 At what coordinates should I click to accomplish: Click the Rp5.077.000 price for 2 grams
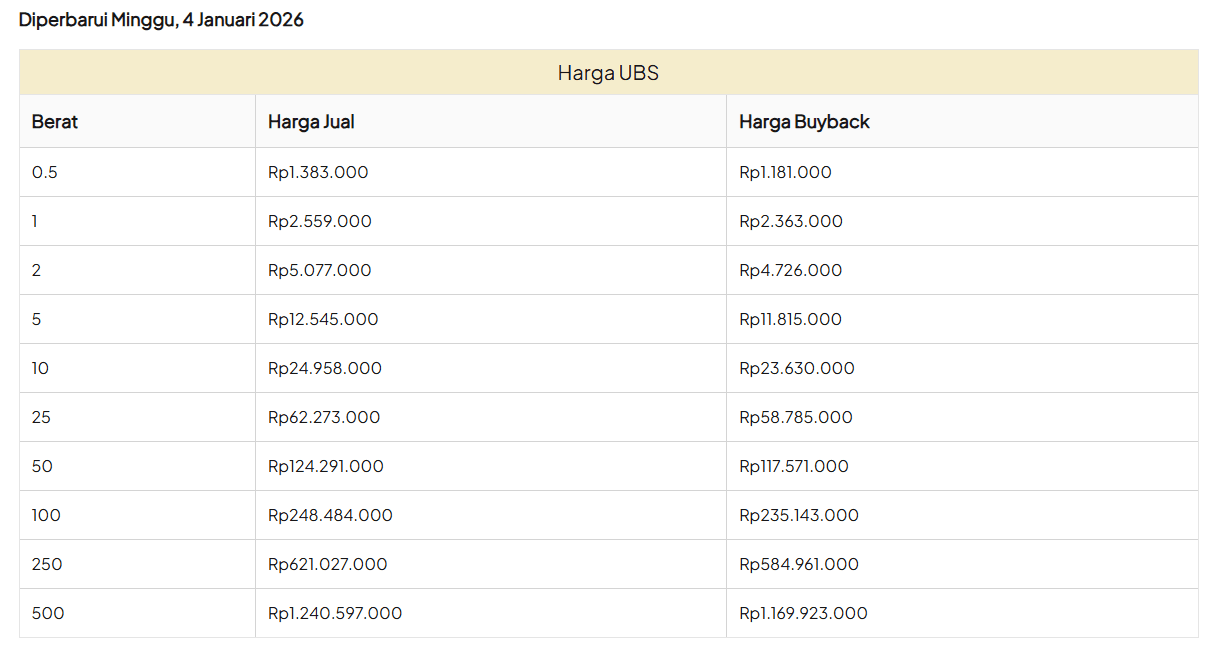point(319,270)
